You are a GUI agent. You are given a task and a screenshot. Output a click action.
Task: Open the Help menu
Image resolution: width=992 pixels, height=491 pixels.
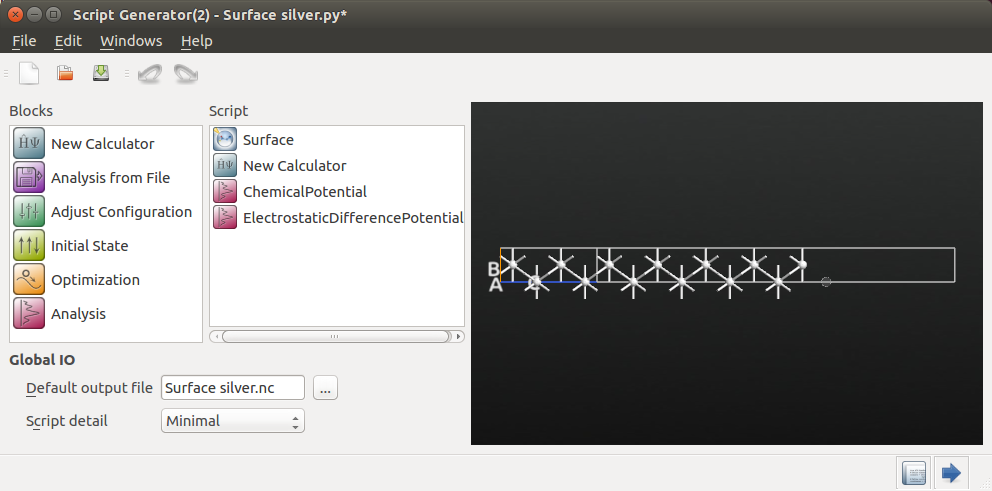click(197, 41)
